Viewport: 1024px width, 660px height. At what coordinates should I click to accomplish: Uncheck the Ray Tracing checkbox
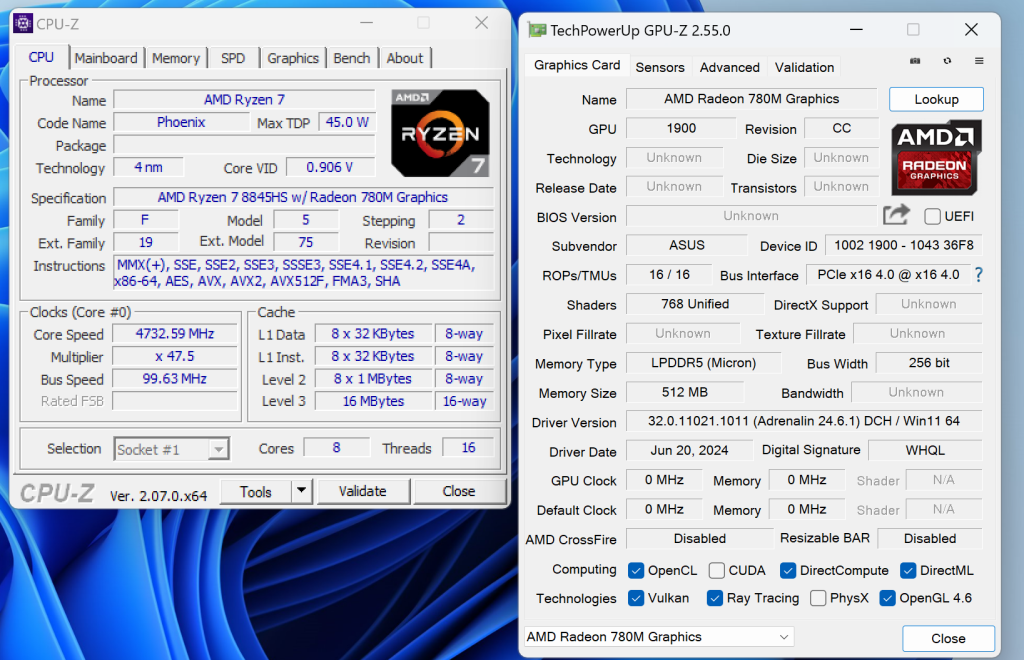tap(714, 598)
